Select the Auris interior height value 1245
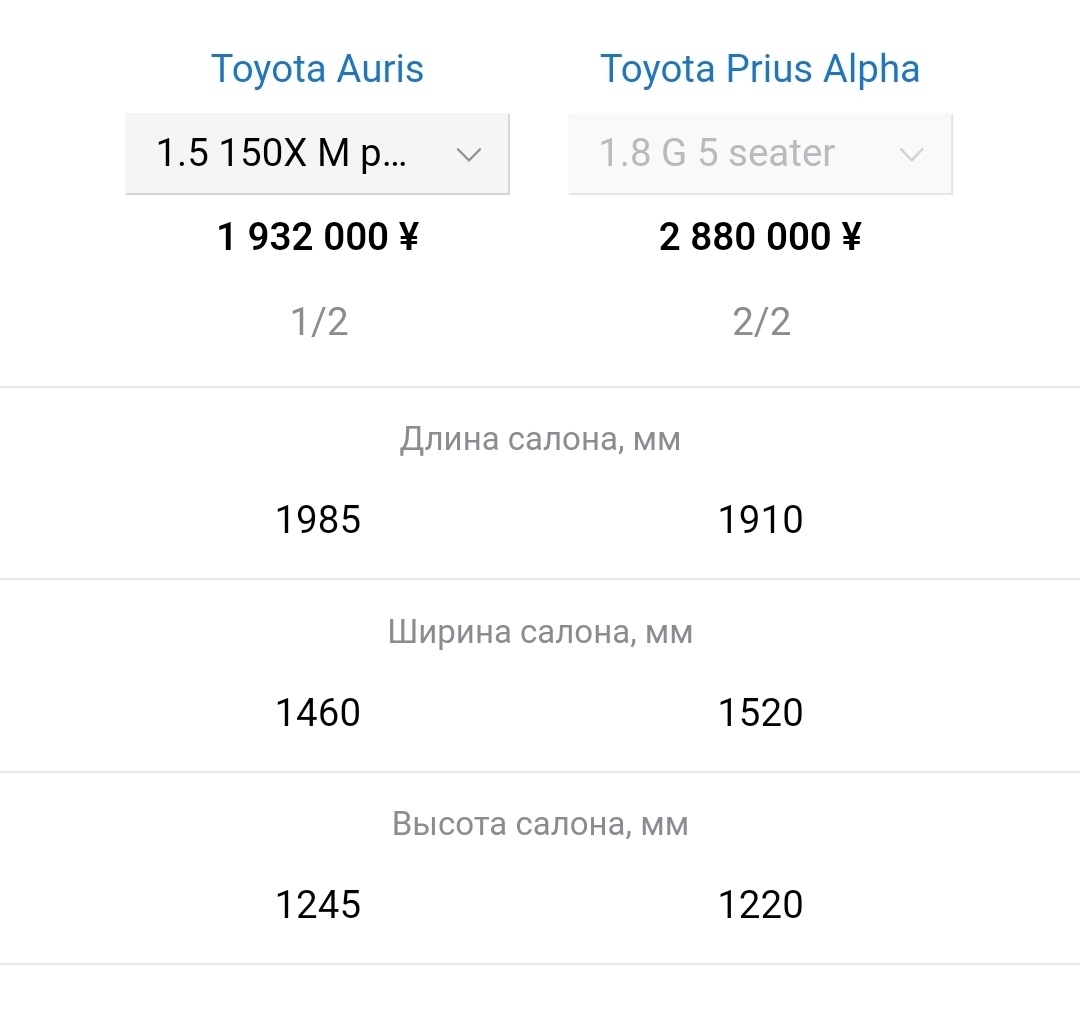This screenshot has width=1080, height=1011. pyautogui.click(x=318, y=905)
